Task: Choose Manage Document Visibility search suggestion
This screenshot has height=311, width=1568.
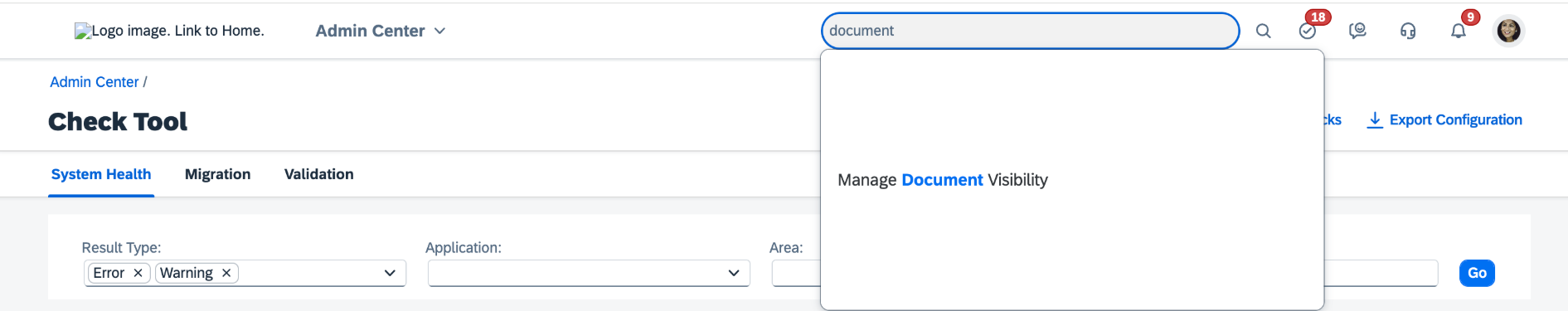Action: [x=943, y=180]
